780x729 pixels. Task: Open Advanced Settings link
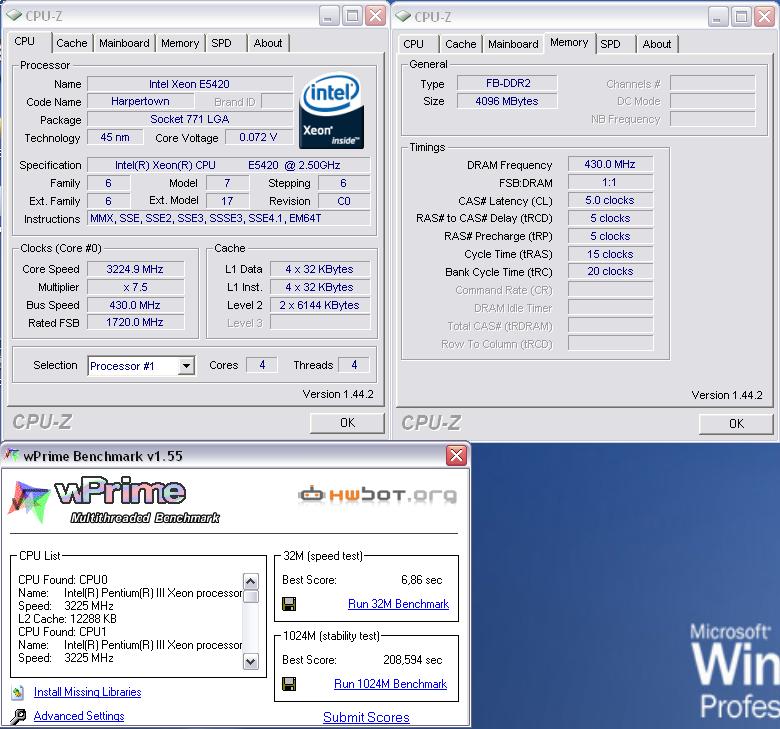tap(79, 716)
